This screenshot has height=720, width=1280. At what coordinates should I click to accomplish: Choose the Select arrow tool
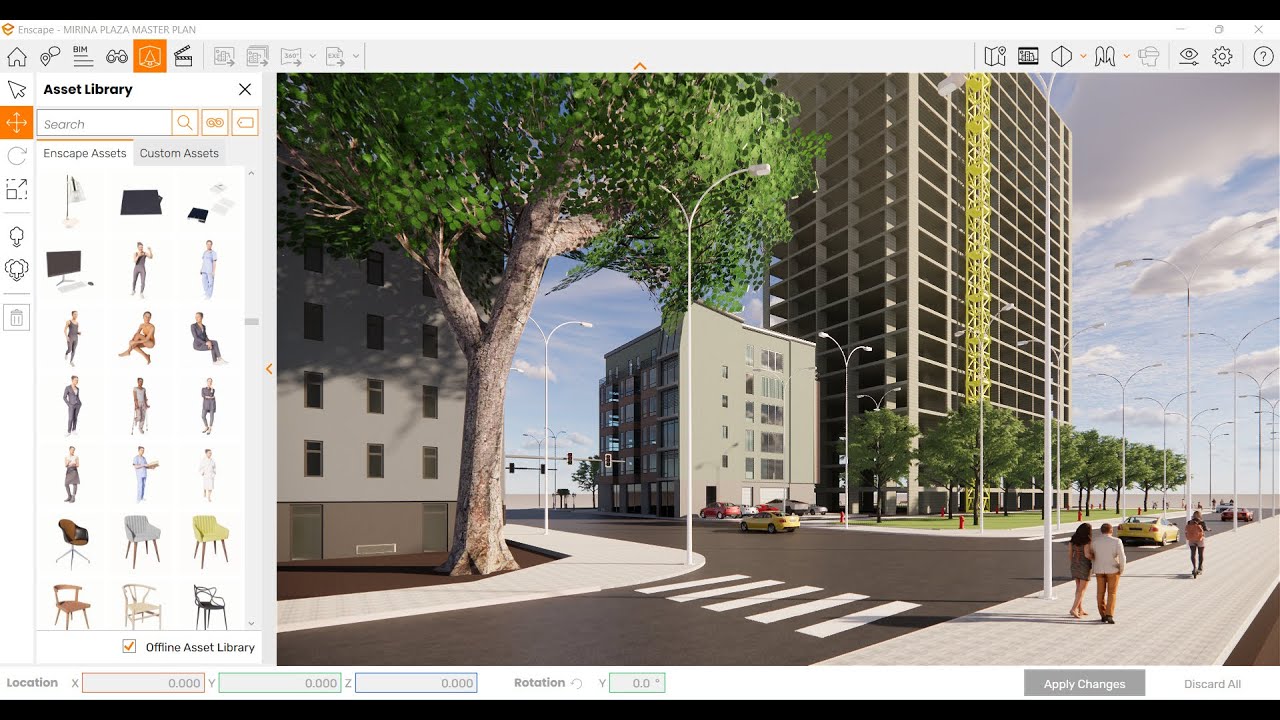[x=17, y=90]
